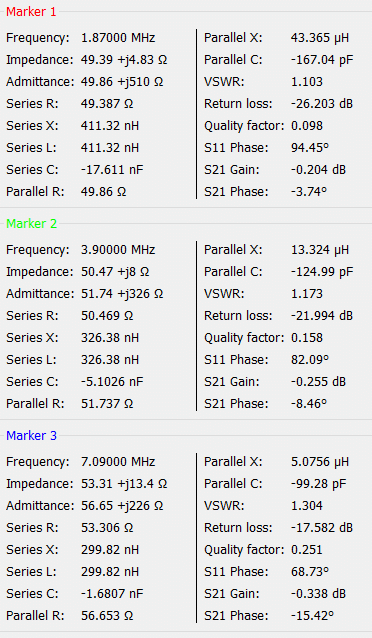Viewport: 372px width, 638px height.
Task: Click Marker 3 impedance 53.31 +j13.4 value
Action: (124, 484)
